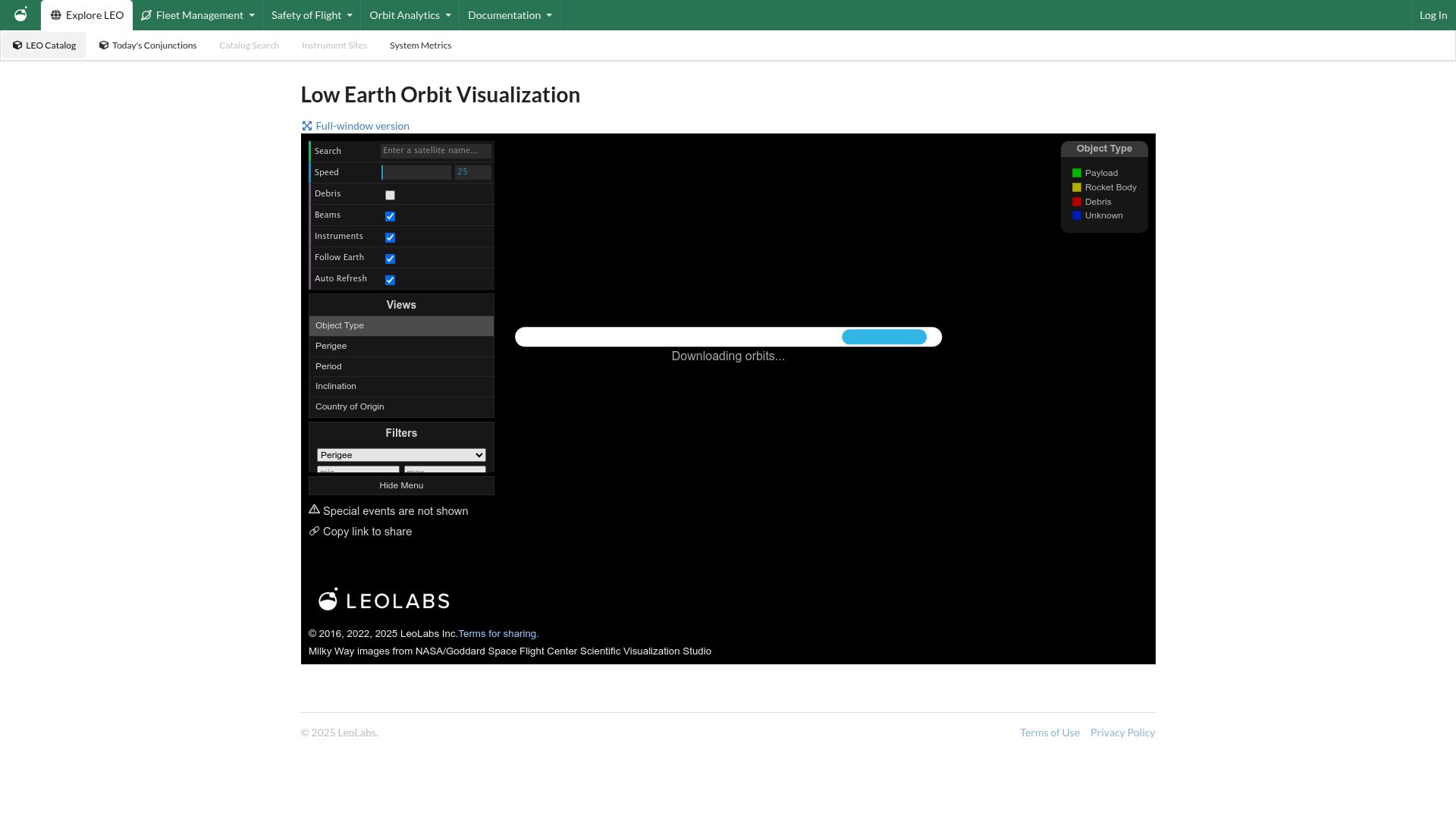The height and width of the screenshot is (819, 1456).
Task: Click the yellow Rocket Body legend swatch
Action: pyautogui.click(x=1077, y=187)
